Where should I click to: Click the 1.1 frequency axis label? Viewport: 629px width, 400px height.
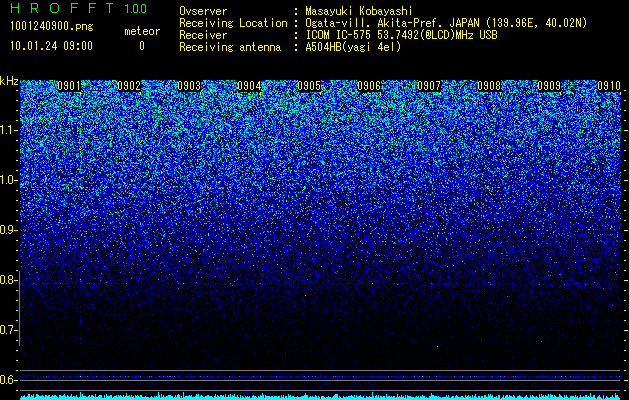(9, 130)
